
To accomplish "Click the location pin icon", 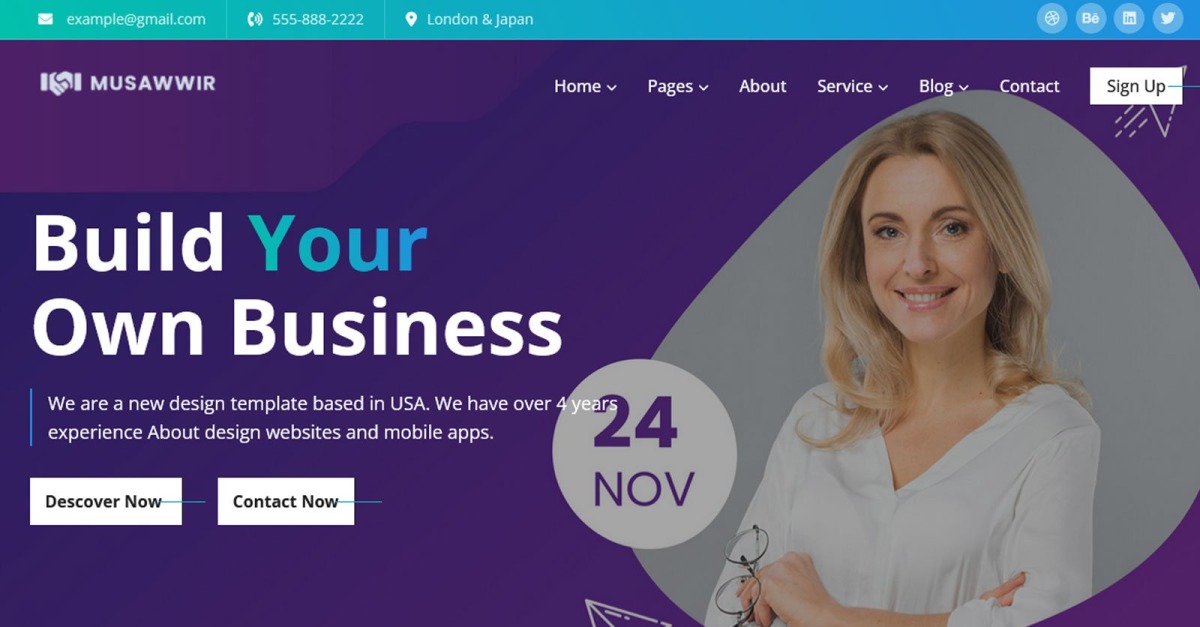I will coord(411,19).
